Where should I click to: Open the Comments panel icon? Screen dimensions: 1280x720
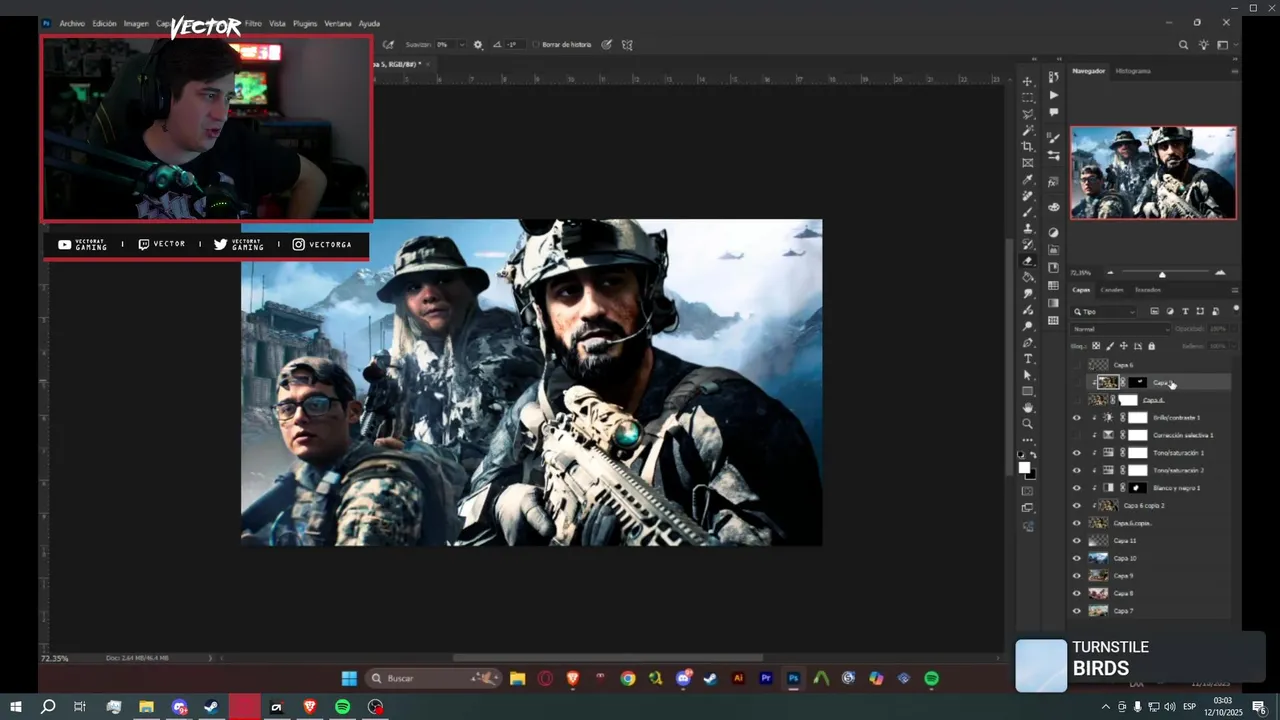point(1053,113)
